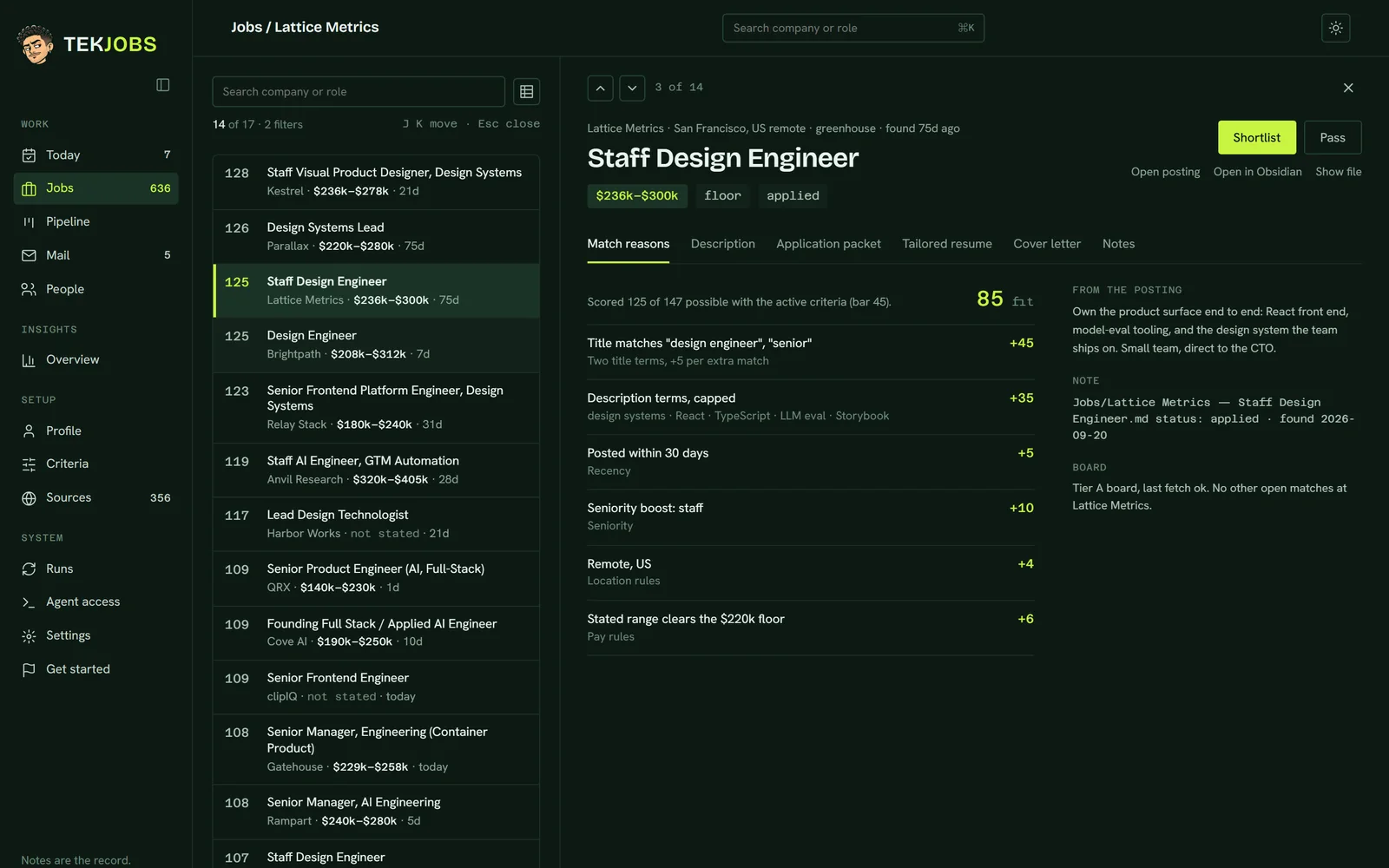Select Design Systems Lead at Parallax

point(376,237)
